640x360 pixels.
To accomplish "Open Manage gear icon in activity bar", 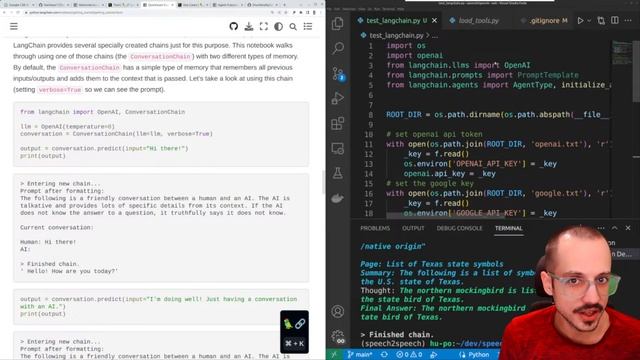I will tap(338, 337).
